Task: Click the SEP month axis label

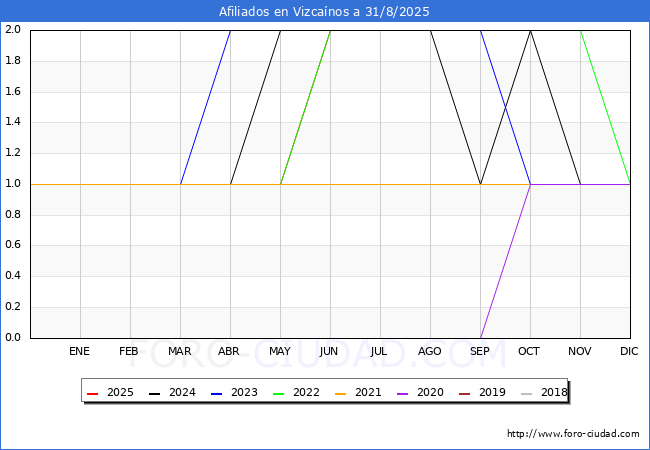Action: tap(480, 351)
